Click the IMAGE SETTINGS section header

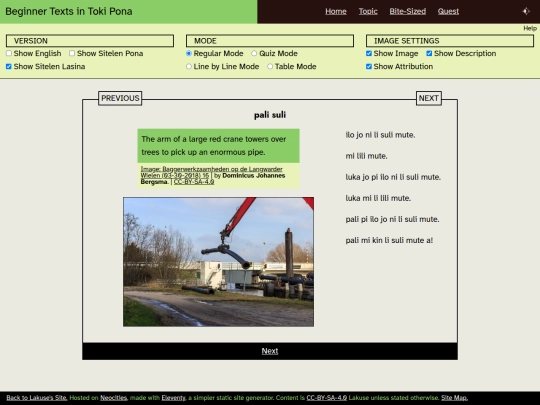(450, 41)
